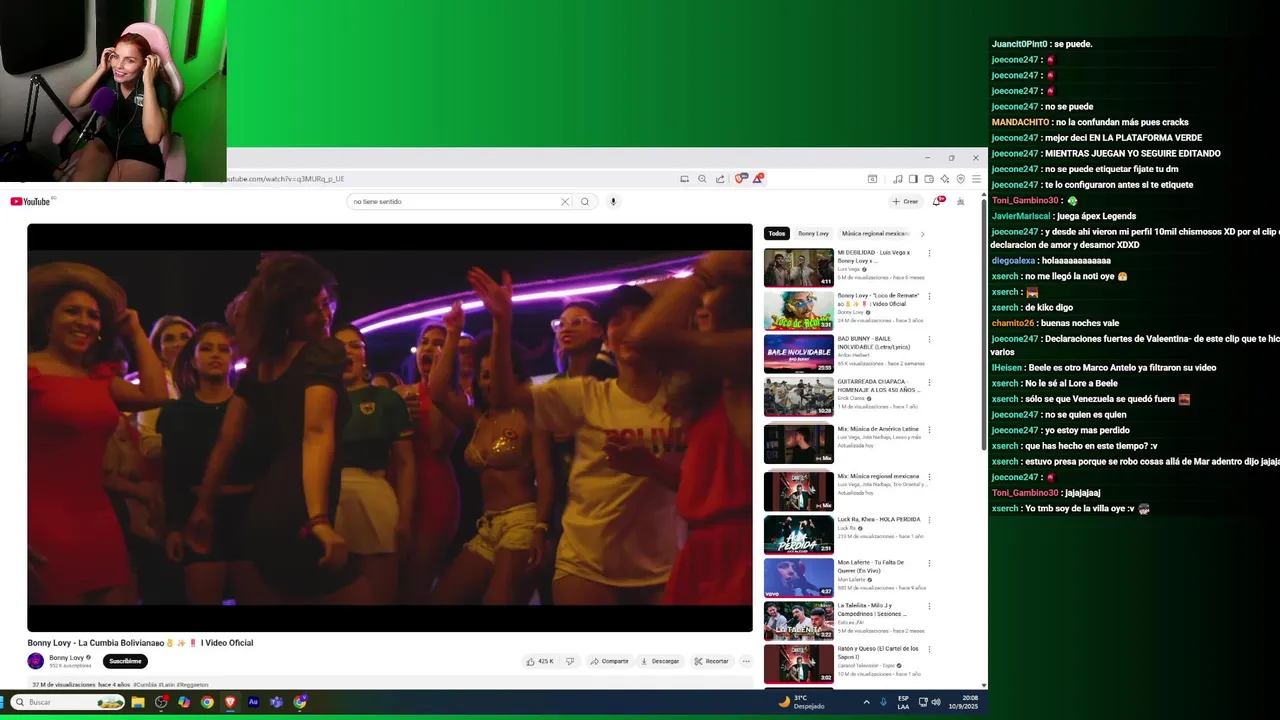Click the browser address bar URL
The height and width of the screenshot is (720, 1280).
tap(287, 179)
